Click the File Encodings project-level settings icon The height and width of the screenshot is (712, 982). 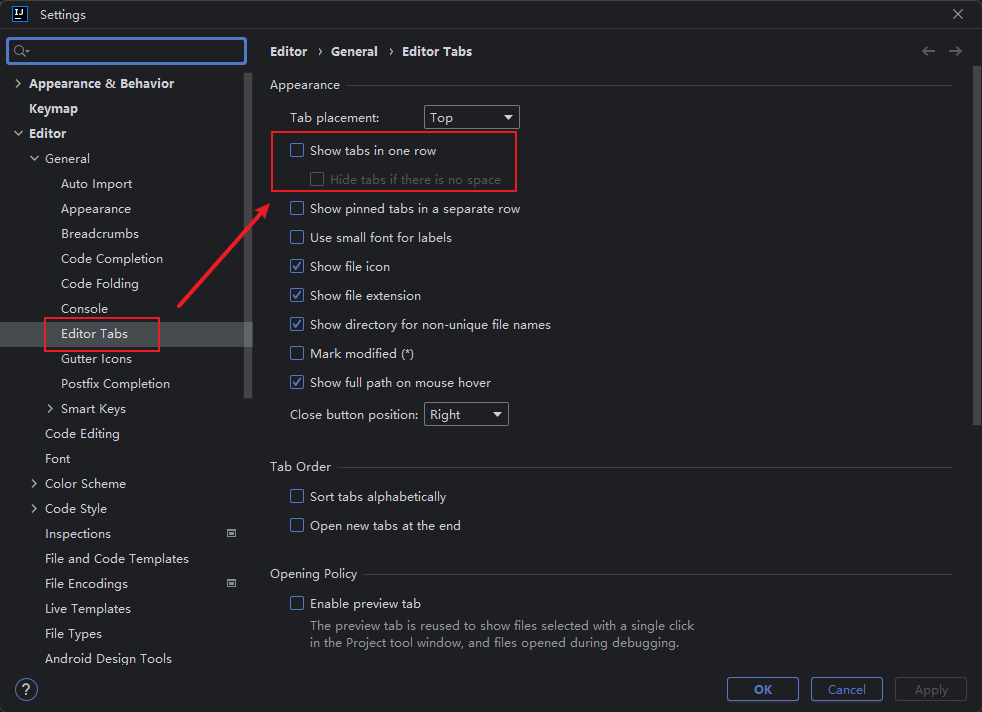coord(231,583)
